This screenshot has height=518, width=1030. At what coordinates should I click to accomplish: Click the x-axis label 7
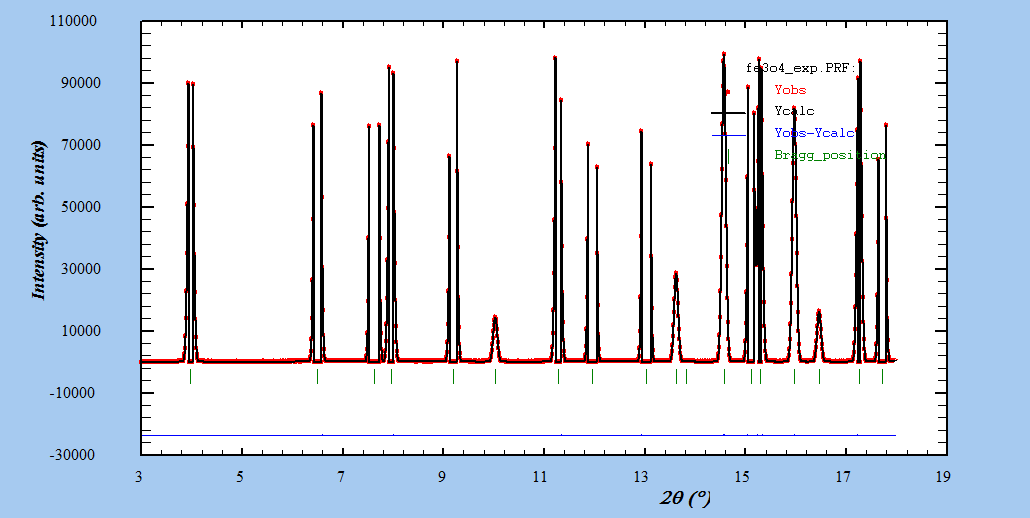(340, 477)
